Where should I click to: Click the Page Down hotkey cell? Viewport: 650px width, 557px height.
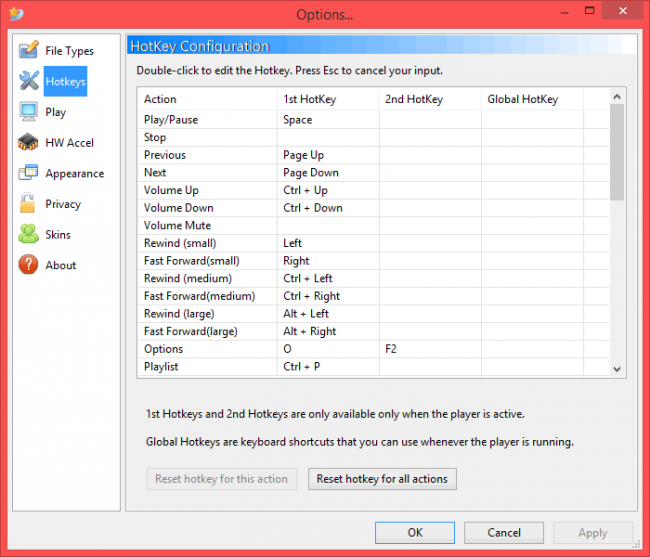click(328, 172)
